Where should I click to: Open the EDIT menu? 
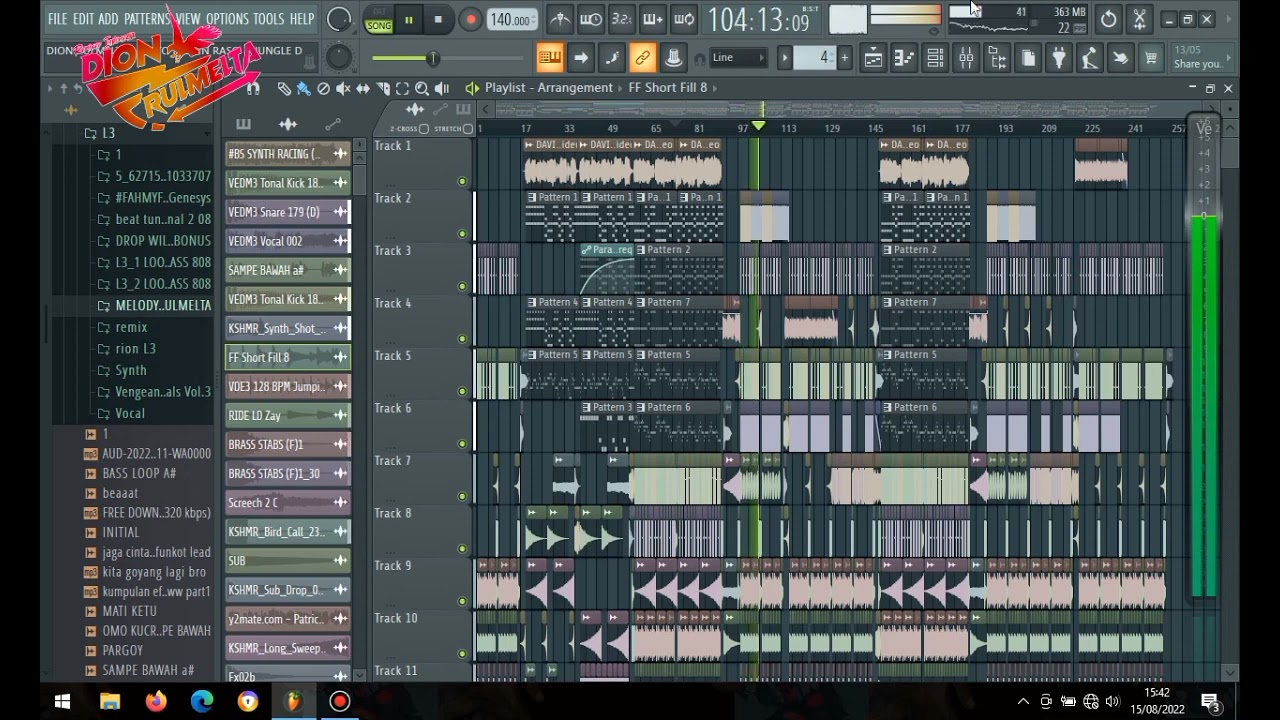coord(83,19)
